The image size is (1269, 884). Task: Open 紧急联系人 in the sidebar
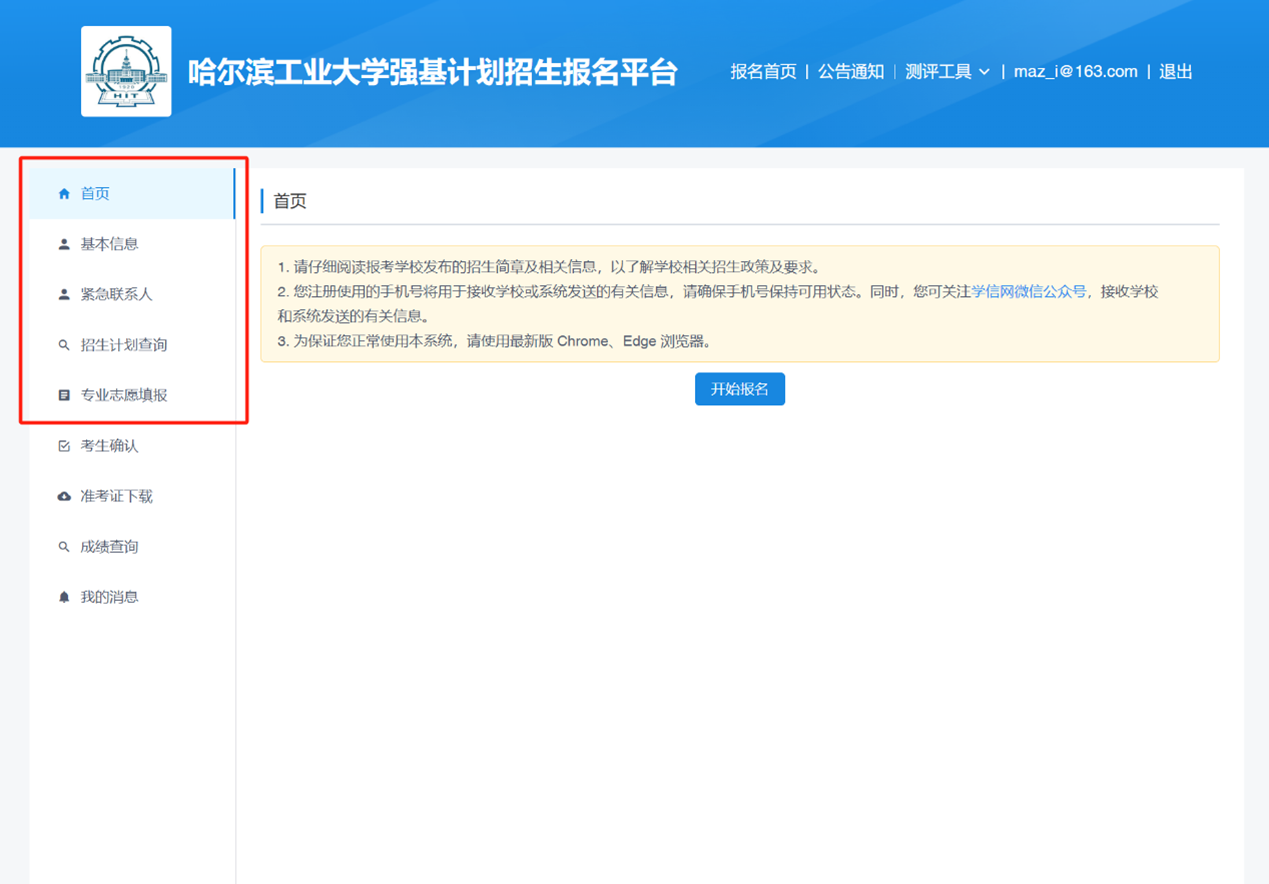pyautogui.click(x=132, y=295)
